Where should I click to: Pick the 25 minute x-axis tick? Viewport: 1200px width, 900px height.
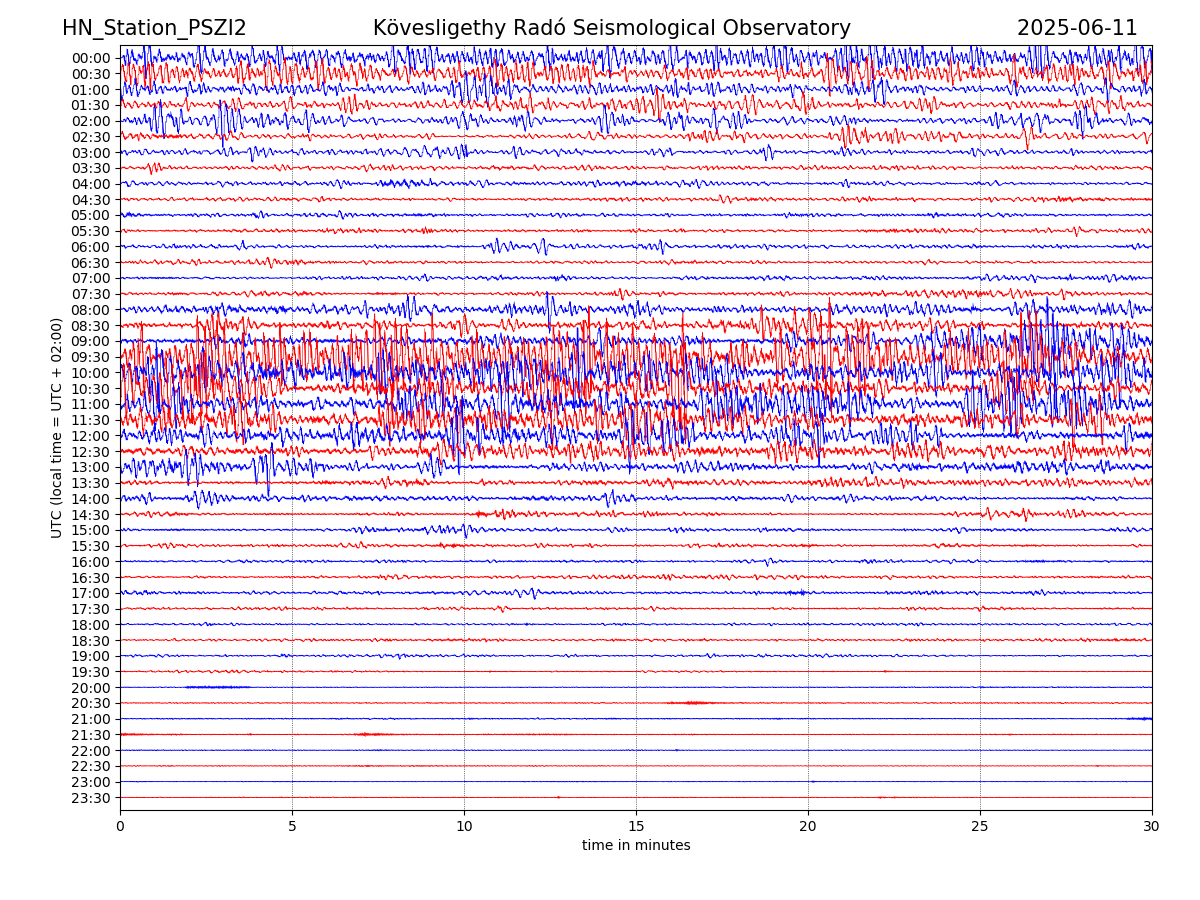(x=980, y=826)
